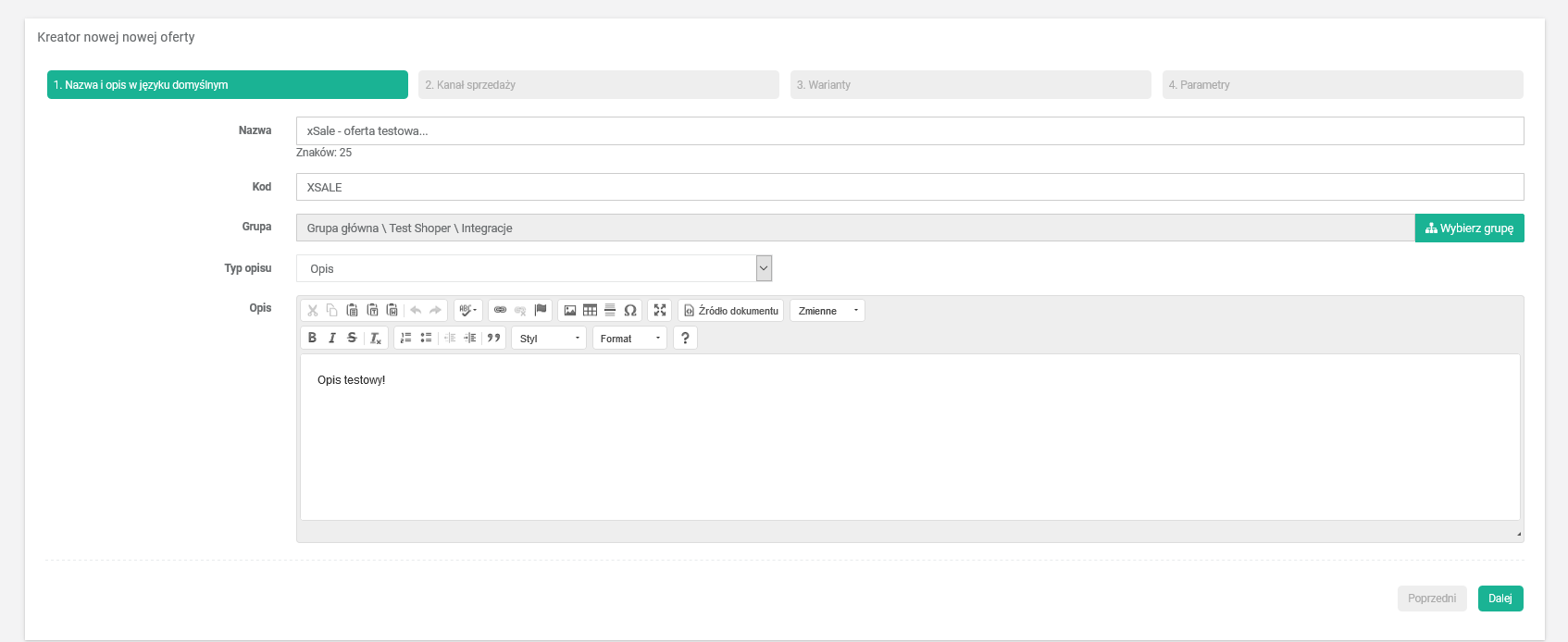
Task: Expand the Styl dropdown
Action: pos(549,339)
